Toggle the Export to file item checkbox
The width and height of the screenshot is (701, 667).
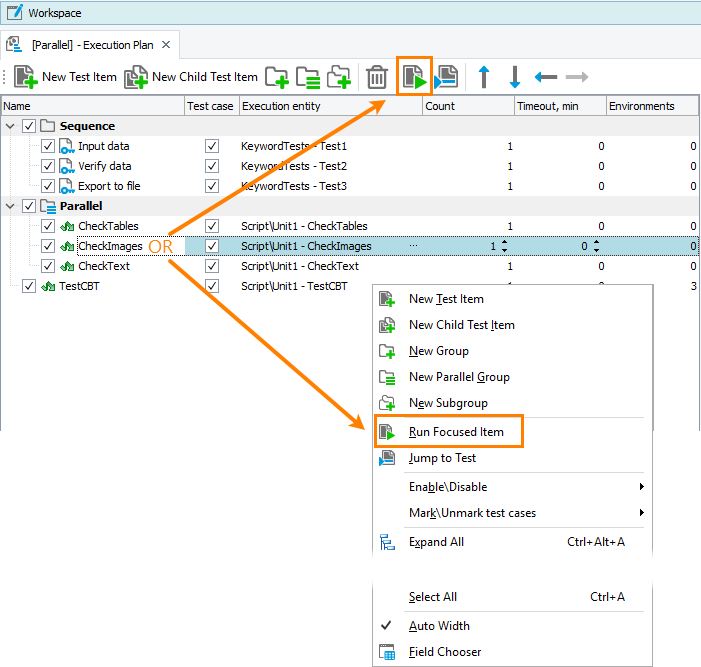coord(47,186)
